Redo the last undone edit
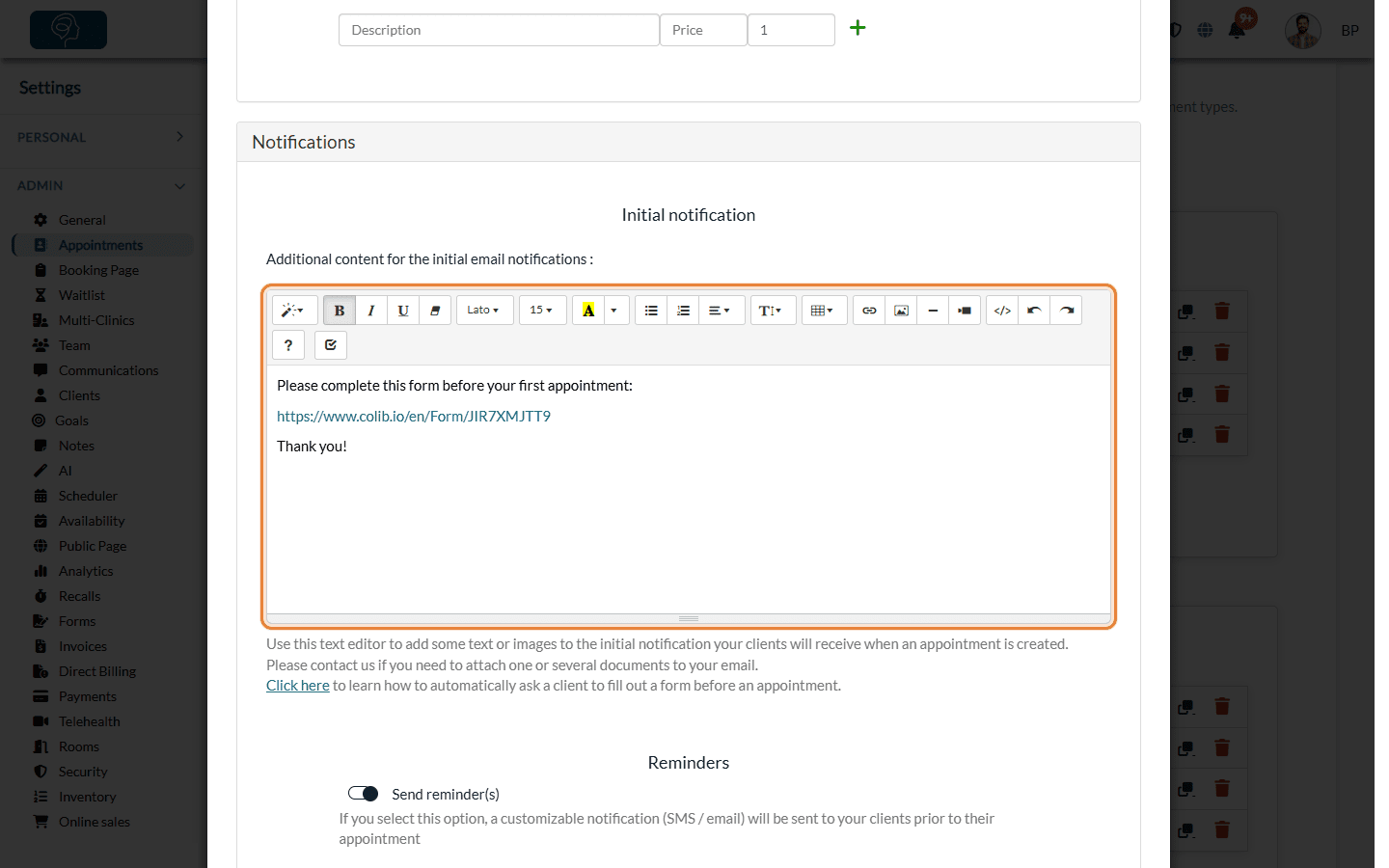Screen dimensions: 1389x868 click(x=1066, y=311)
